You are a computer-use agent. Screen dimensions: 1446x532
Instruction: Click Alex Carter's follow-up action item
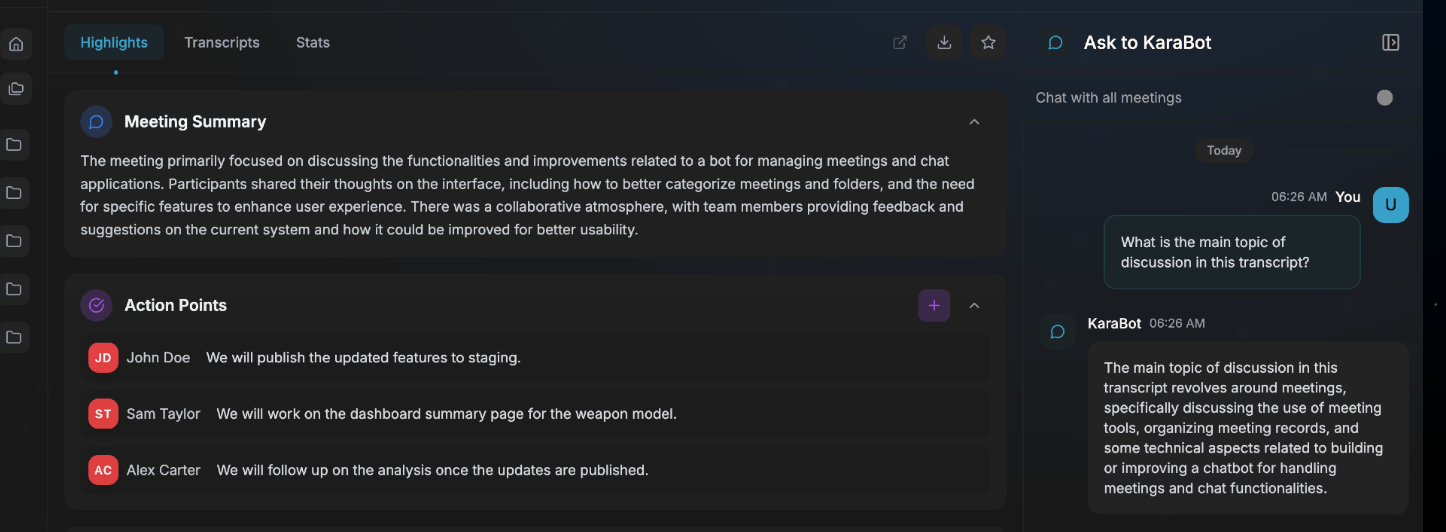(x=432, y=470)
